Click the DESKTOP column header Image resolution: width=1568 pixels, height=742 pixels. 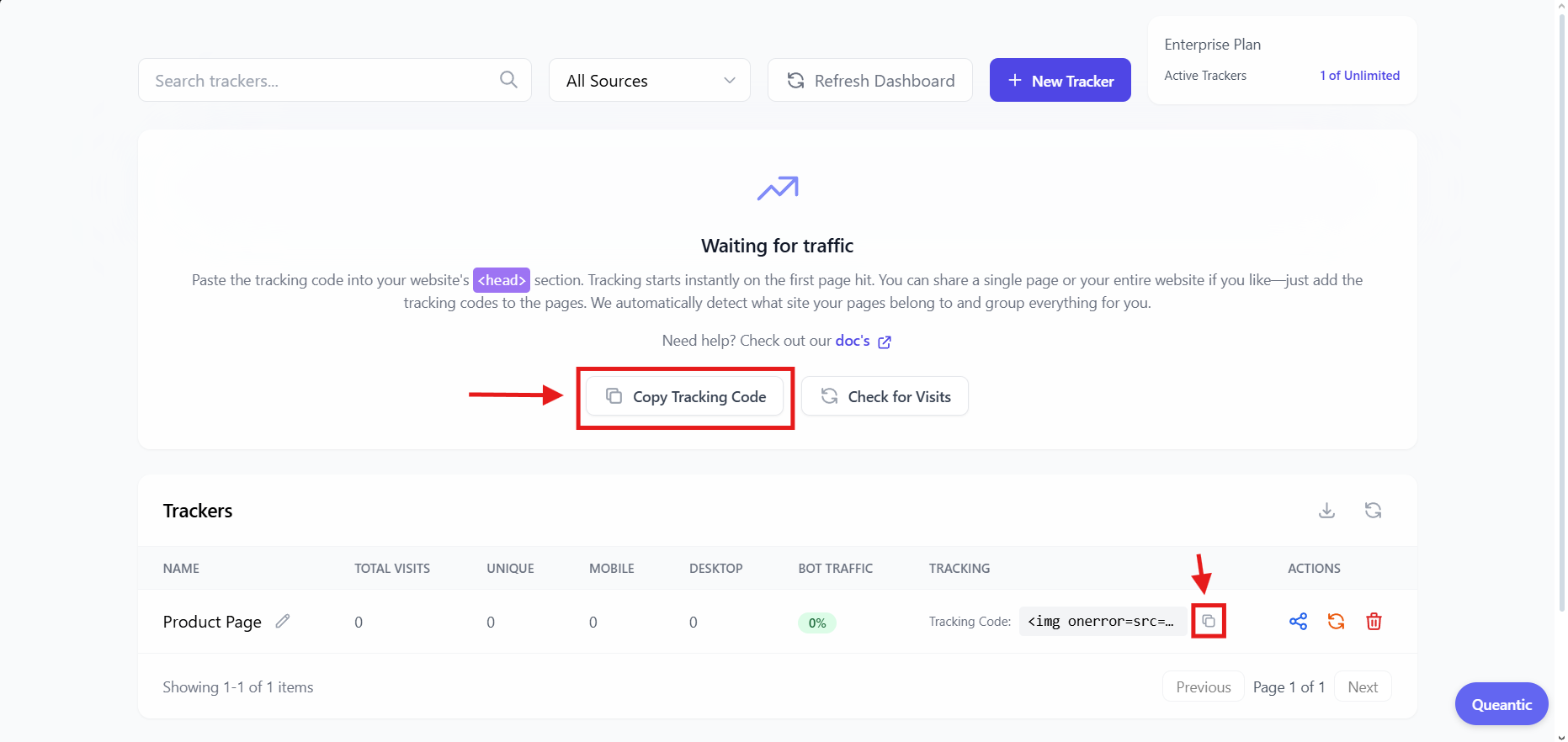click(x=715, y=569)
